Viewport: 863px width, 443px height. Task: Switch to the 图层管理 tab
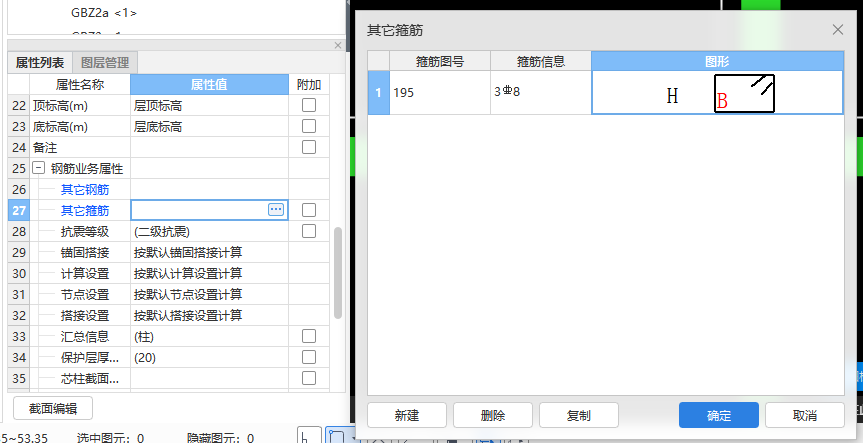click(x=105, y=63)
